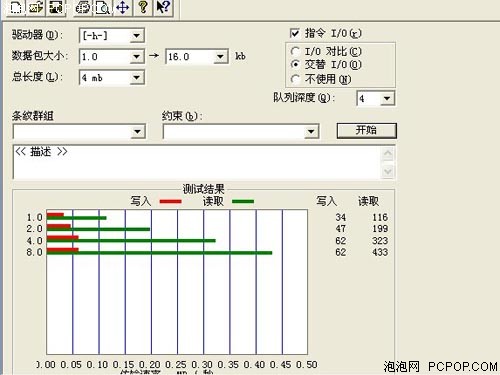Click the green read bar for 2.0
The width and height of the screenshot is (500, 375).
coord(98,229)
